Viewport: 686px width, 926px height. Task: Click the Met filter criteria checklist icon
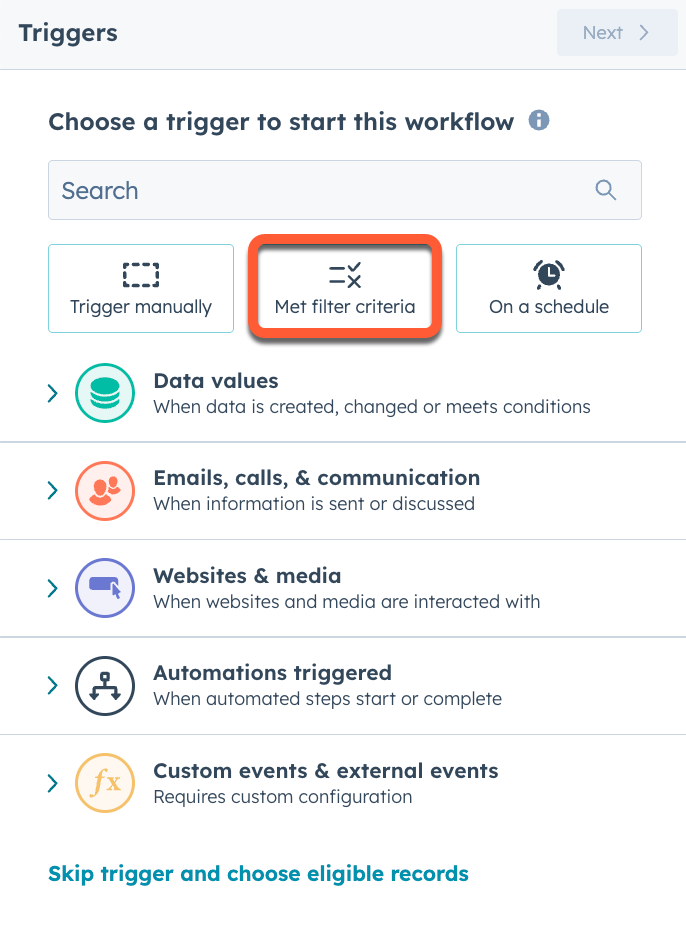pyautogui.click(x=344, y=273)
